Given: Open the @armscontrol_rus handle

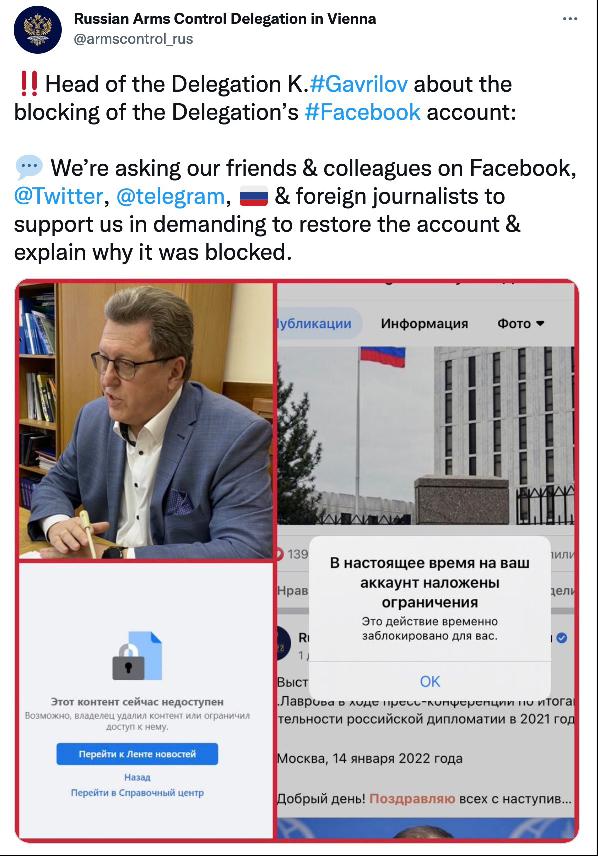Looking at the screenshot, I should (x=133, y=39).
